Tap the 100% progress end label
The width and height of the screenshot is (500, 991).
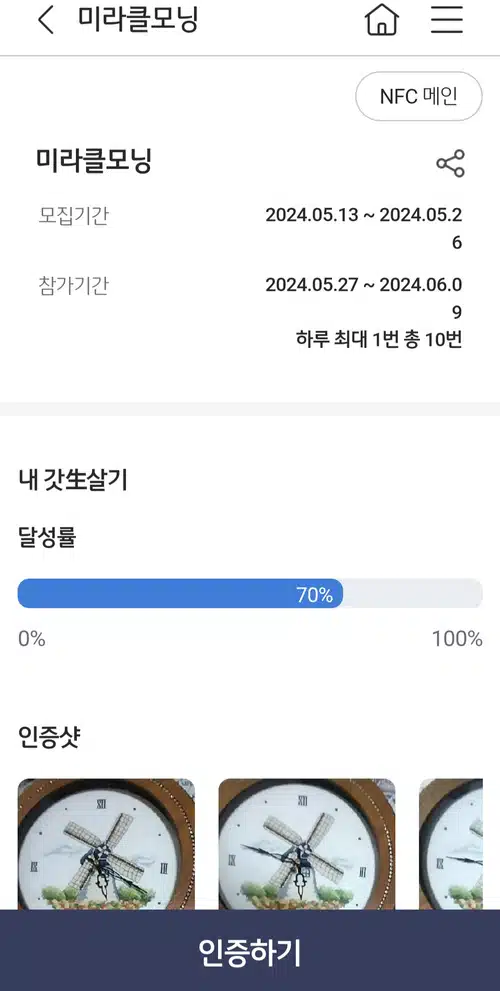click(457, 639)
